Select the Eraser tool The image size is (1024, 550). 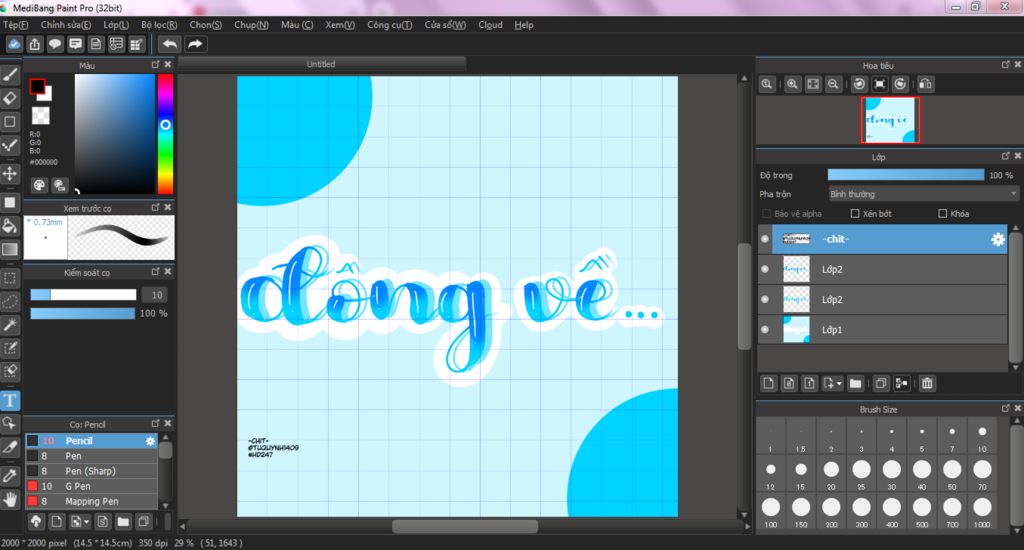point(10,98)
